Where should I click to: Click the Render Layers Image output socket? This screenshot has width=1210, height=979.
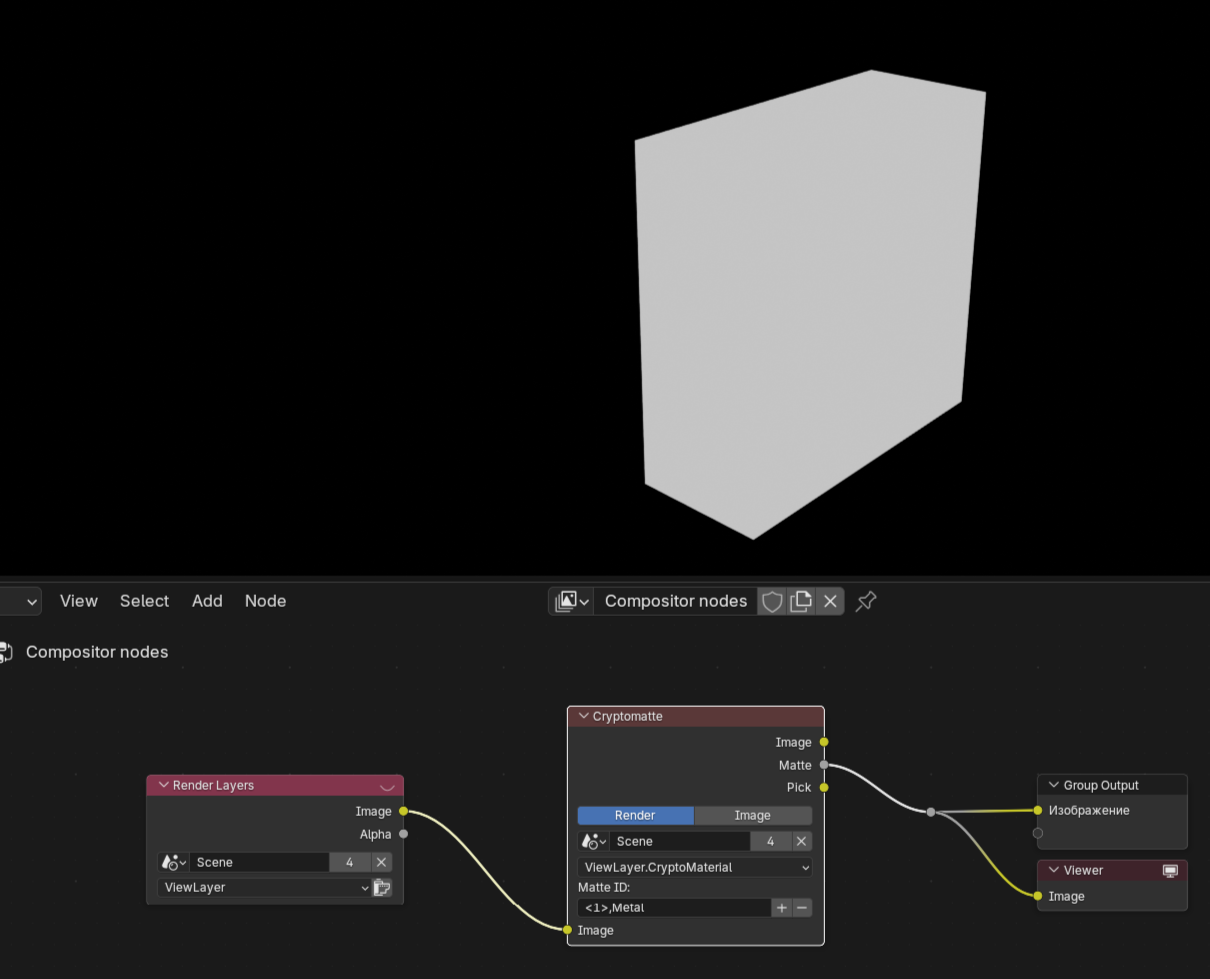tap(403, 811)
